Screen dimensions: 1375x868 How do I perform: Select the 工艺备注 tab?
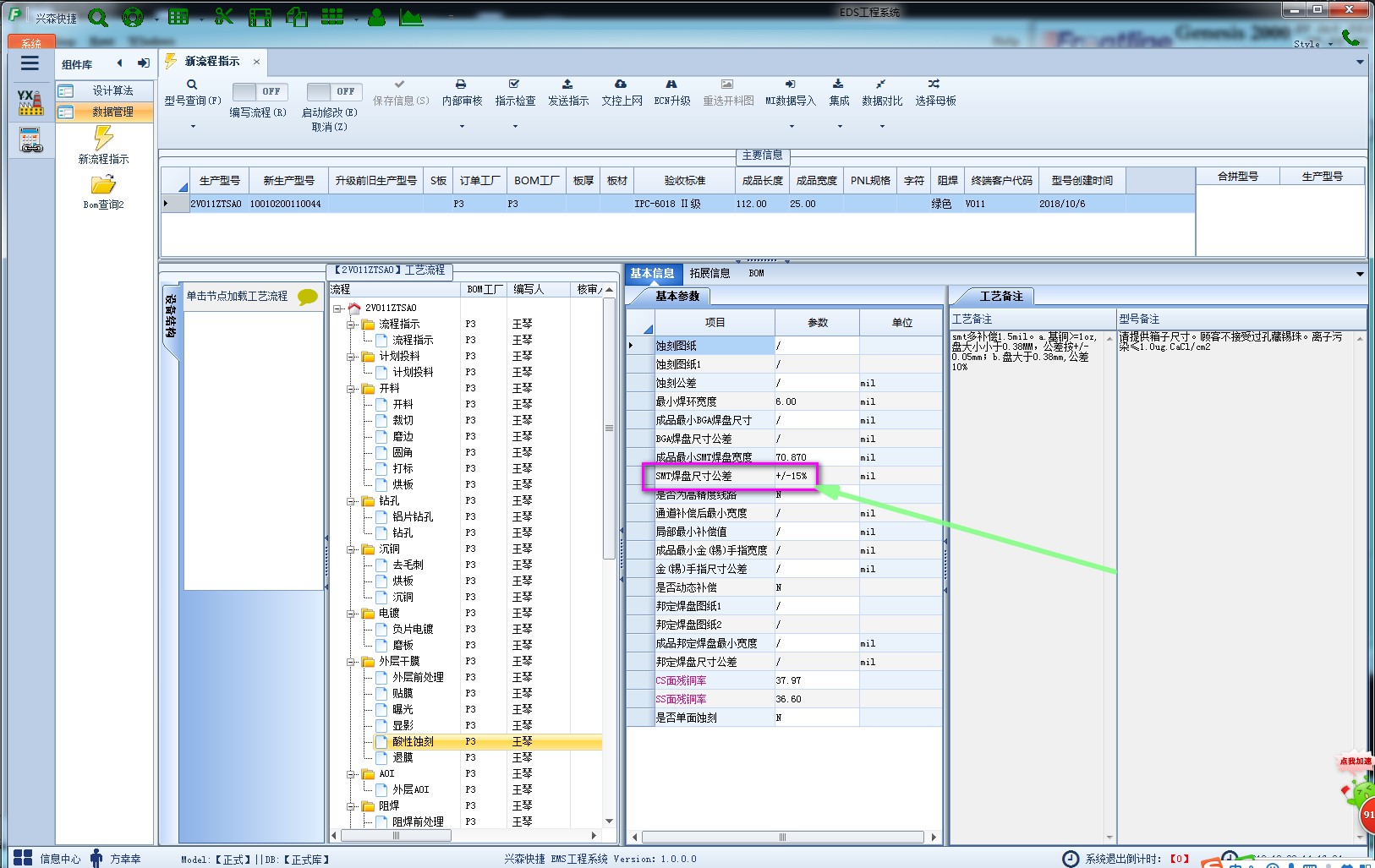[1001, 297]
